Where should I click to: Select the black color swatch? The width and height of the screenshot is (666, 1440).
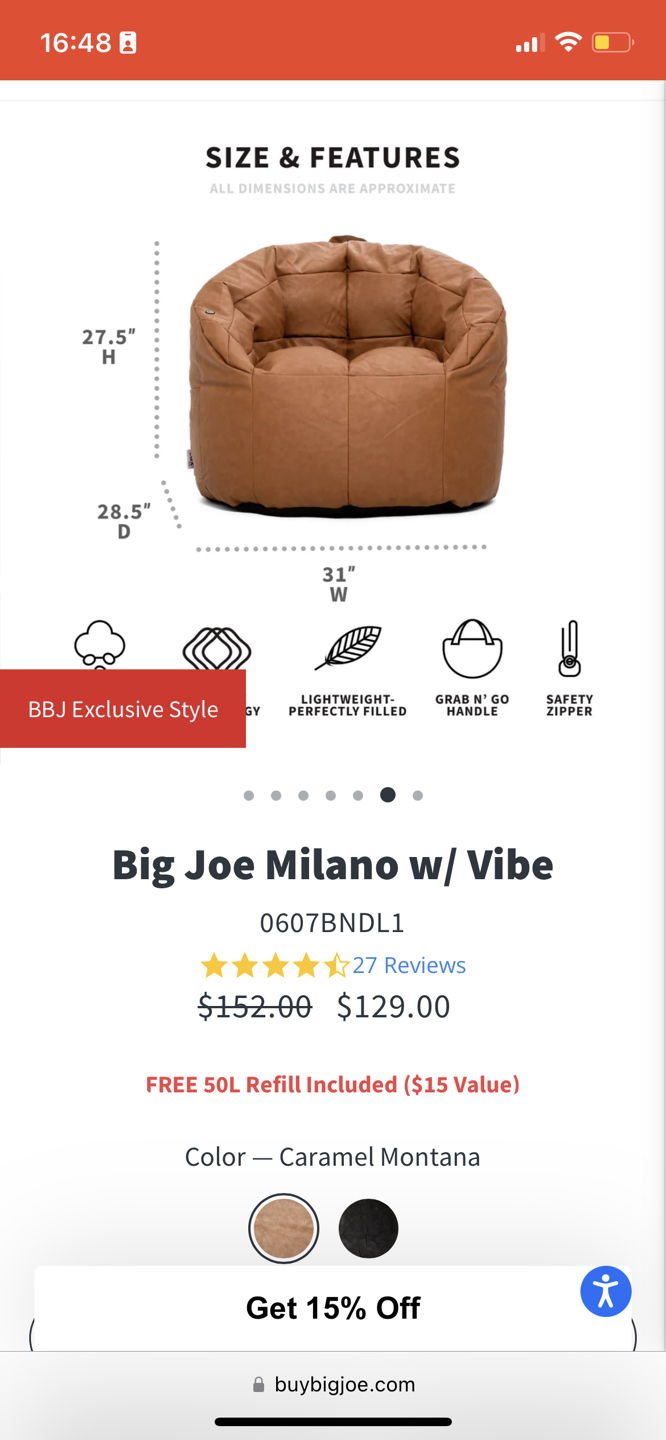point(368,1228)
